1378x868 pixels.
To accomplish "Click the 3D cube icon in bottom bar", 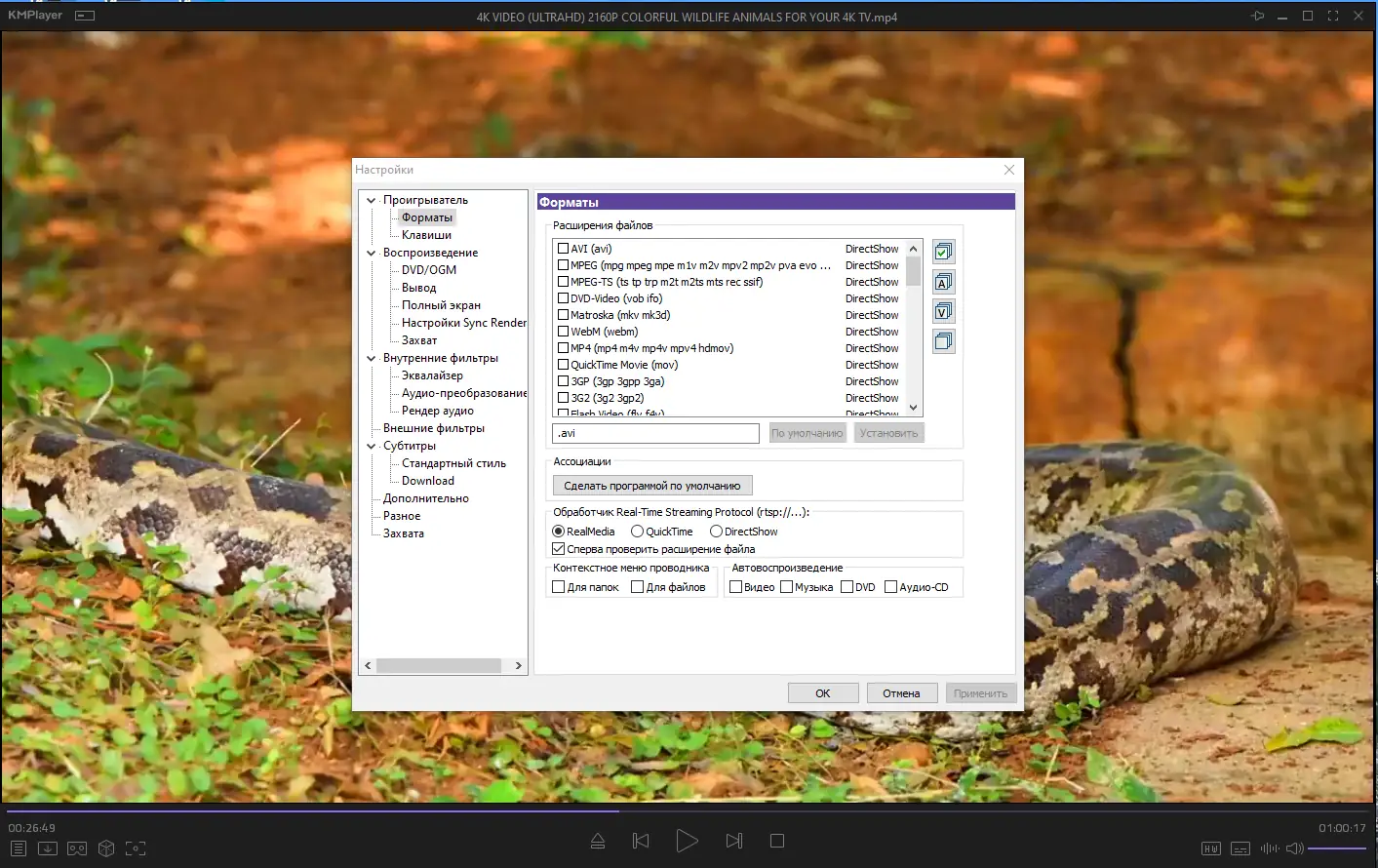I will click(x=106, y=848).
